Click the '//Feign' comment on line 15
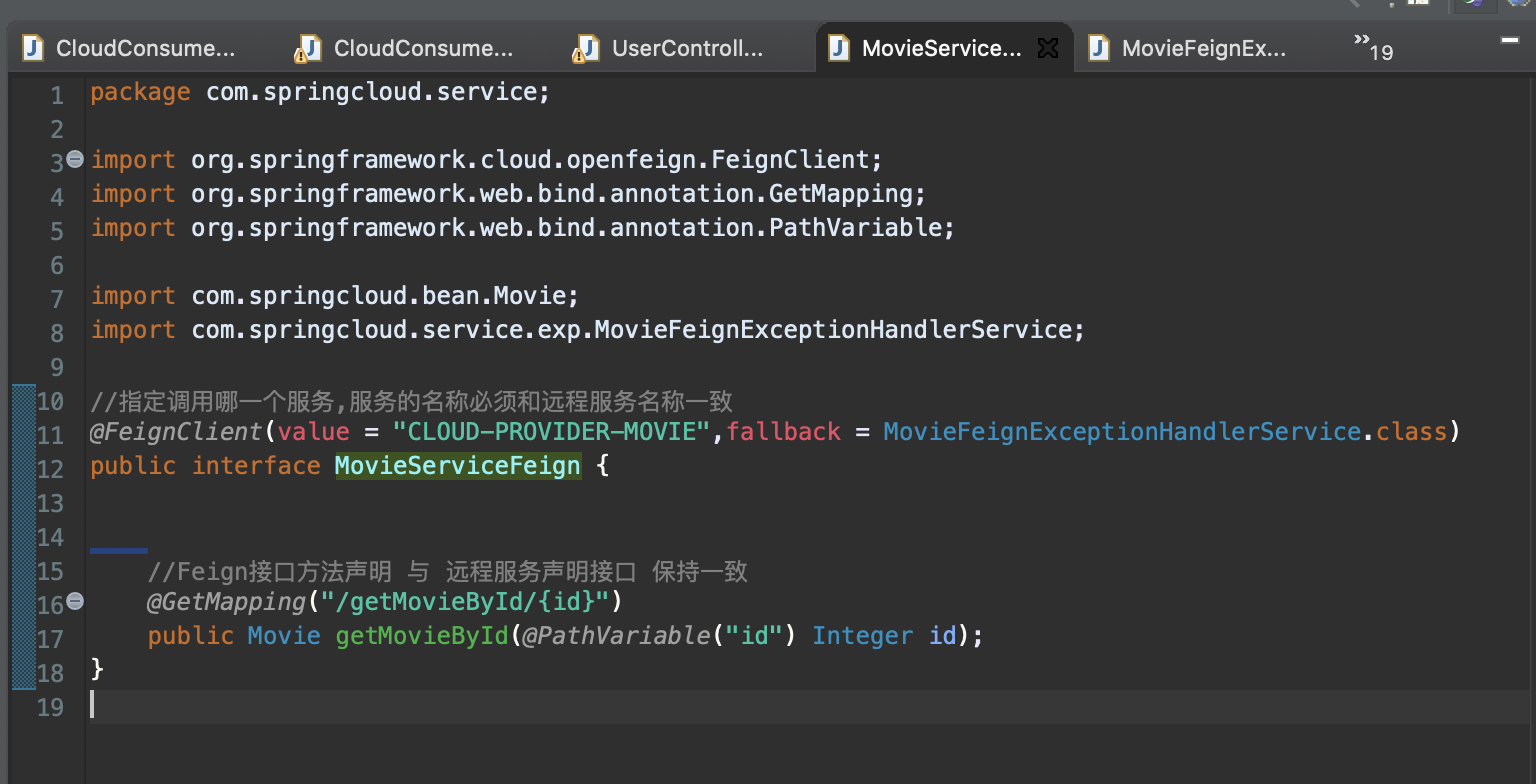The width and height of the screenshot is (1536, 784). (448, 572)
